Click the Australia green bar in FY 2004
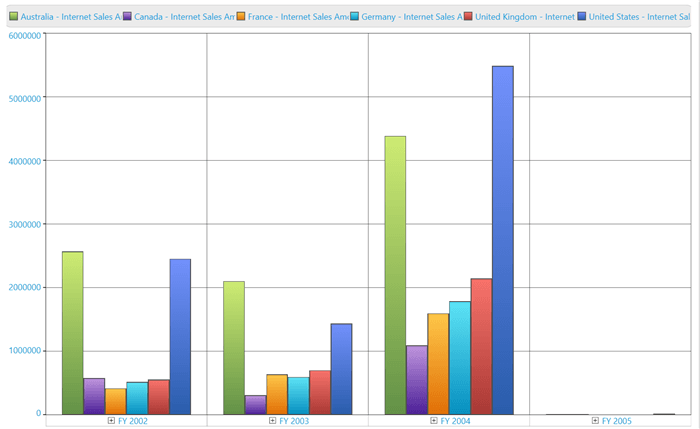This screenshot has width=700, height=429. [x=395, y=275]
